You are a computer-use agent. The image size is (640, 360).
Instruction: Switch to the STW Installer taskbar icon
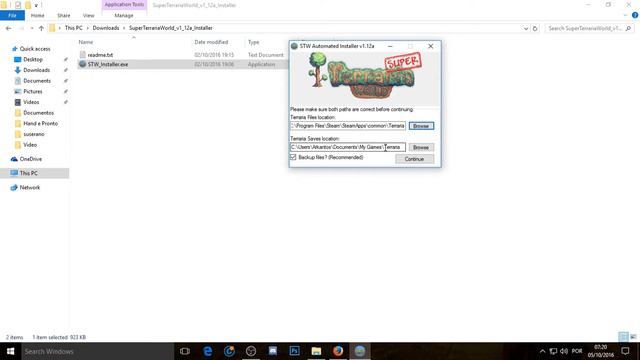[360, 351]
